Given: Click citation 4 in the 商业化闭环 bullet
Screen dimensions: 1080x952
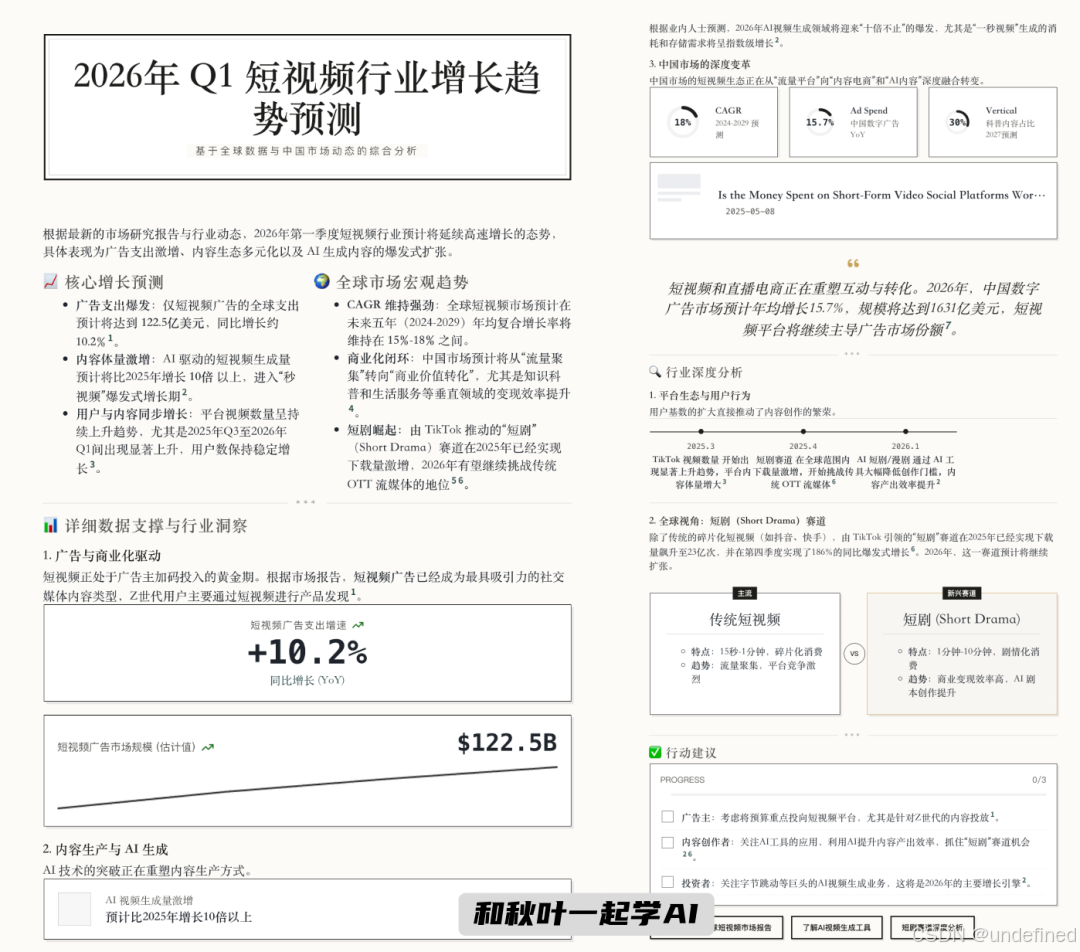Looking at the screenshot, I should pos(351,408).
